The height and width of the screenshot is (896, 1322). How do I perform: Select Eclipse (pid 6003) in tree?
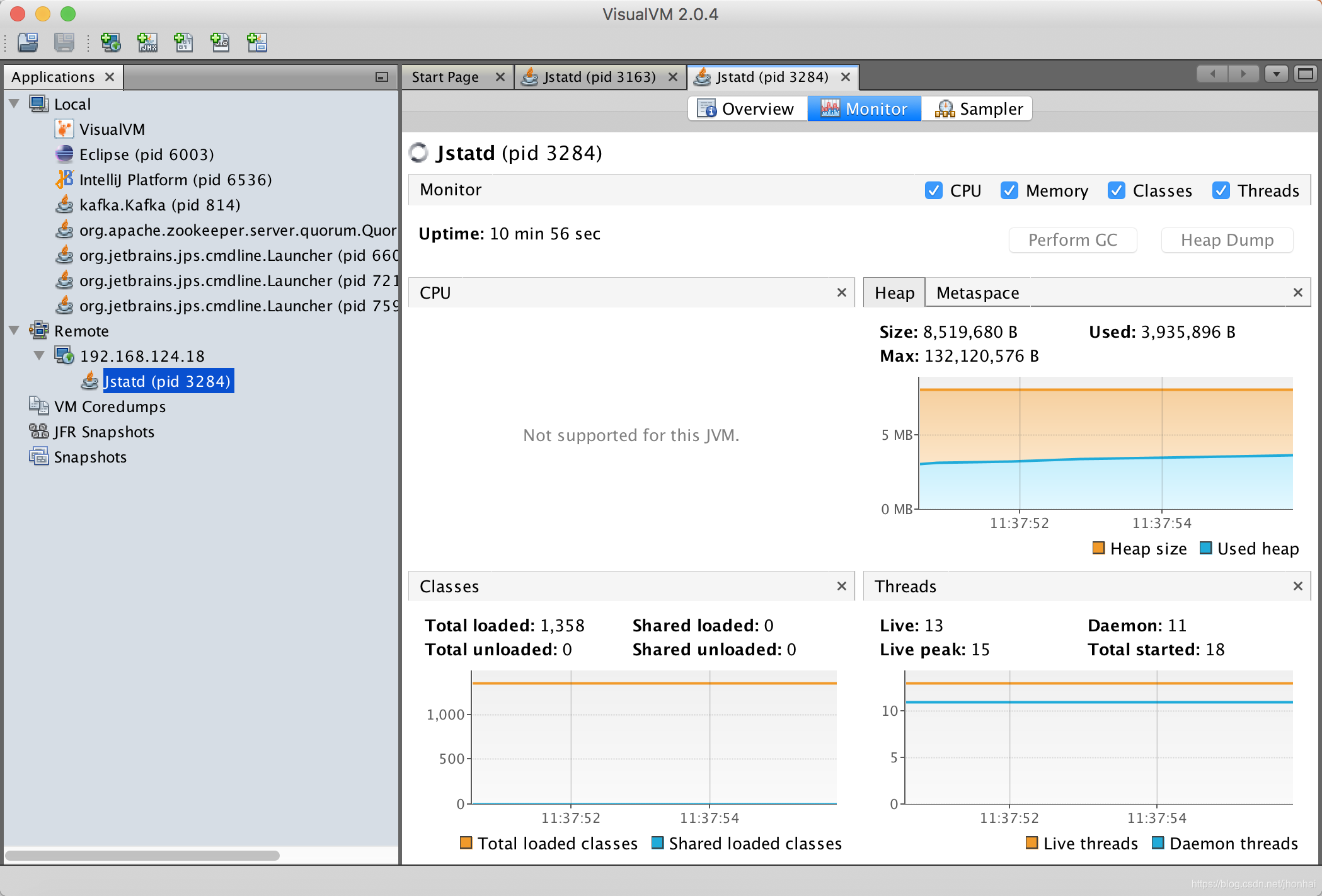pyautogui.click(x=146, y=154)
